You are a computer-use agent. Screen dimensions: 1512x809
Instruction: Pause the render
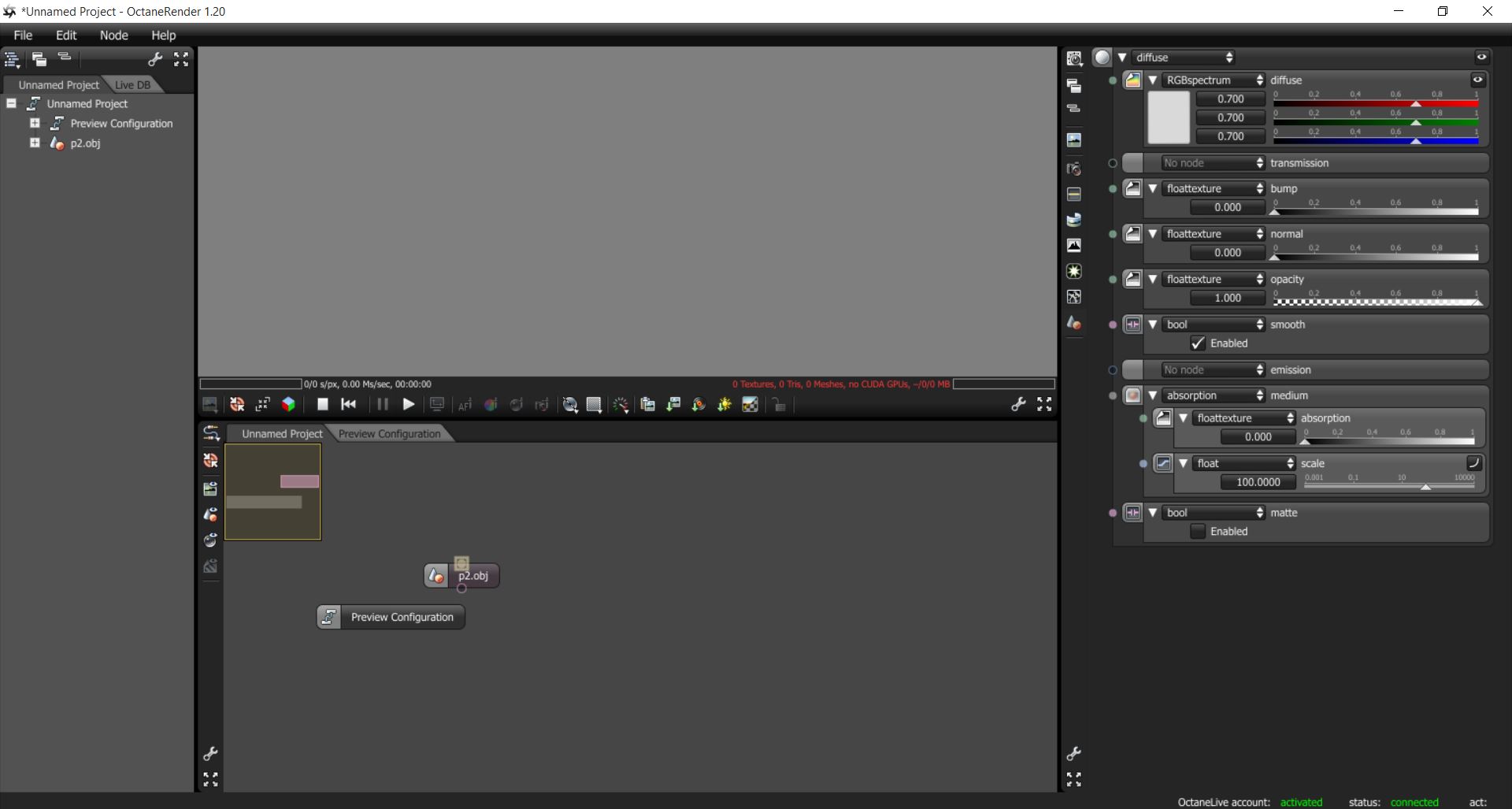[382, 404]
